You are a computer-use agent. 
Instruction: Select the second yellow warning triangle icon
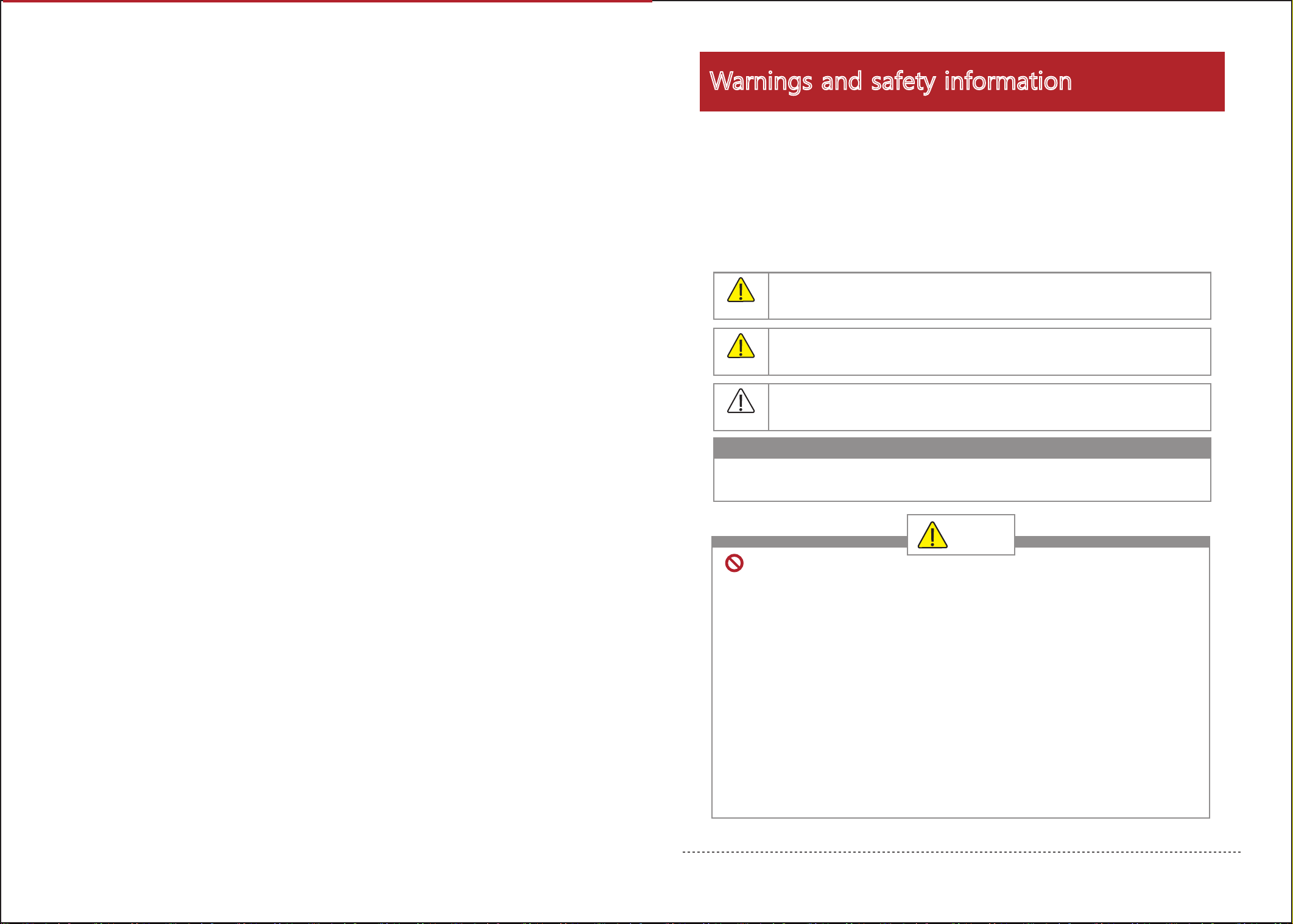click(741, 345)
